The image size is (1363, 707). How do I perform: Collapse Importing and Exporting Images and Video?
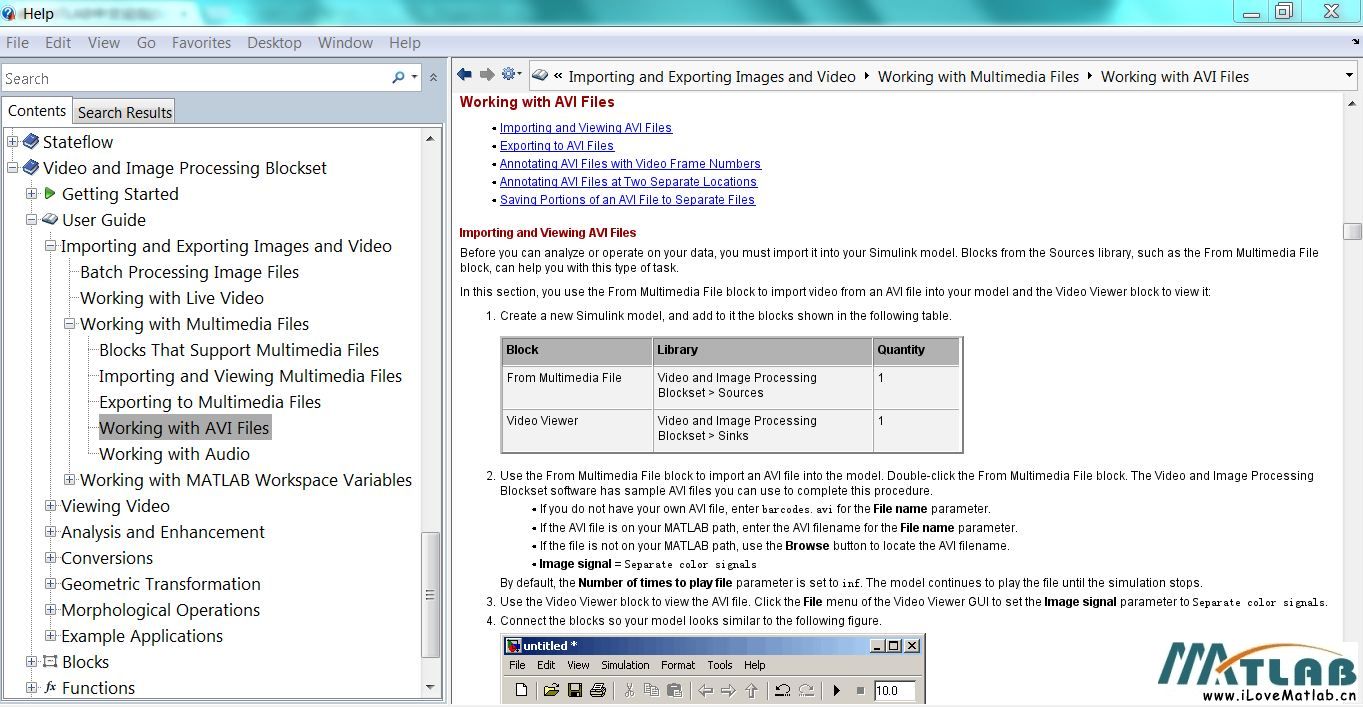tap(50, 246)
